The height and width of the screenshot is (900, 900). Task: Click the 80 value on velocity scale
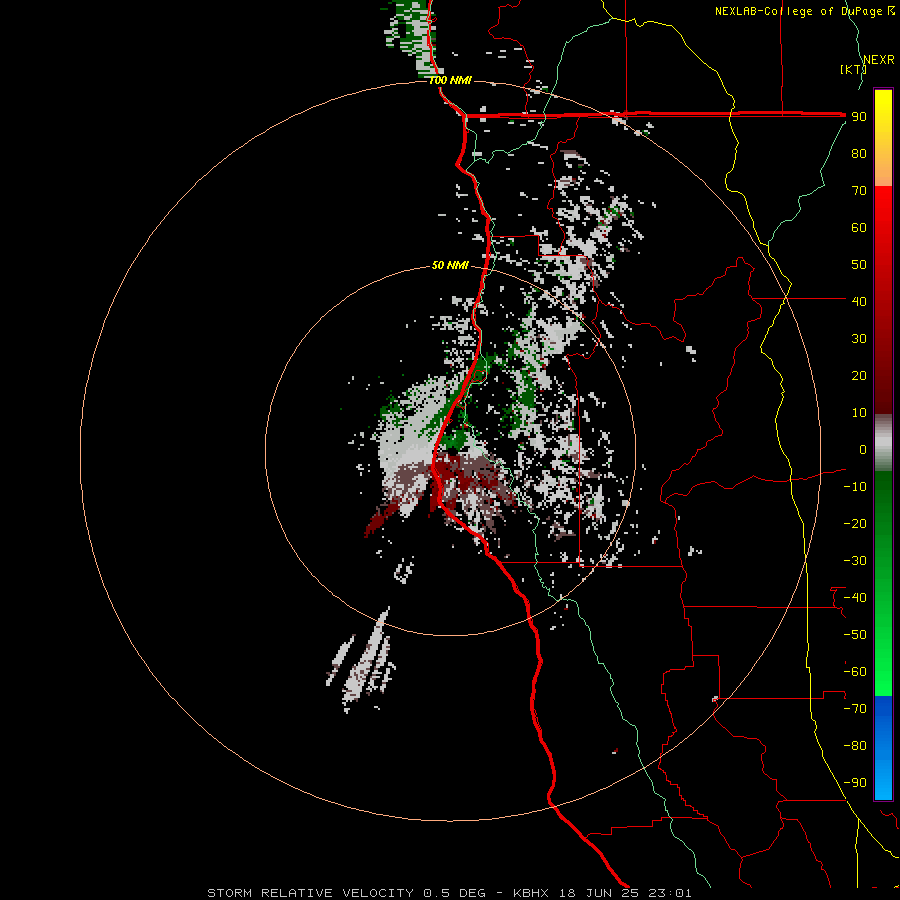point(859,153)
